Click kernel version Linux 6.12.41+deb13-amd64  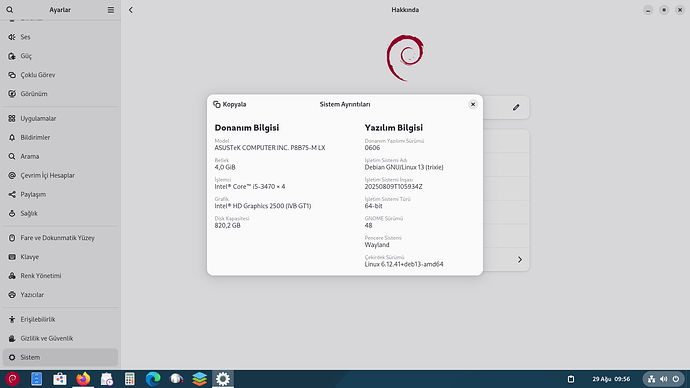tap(404, 264)
